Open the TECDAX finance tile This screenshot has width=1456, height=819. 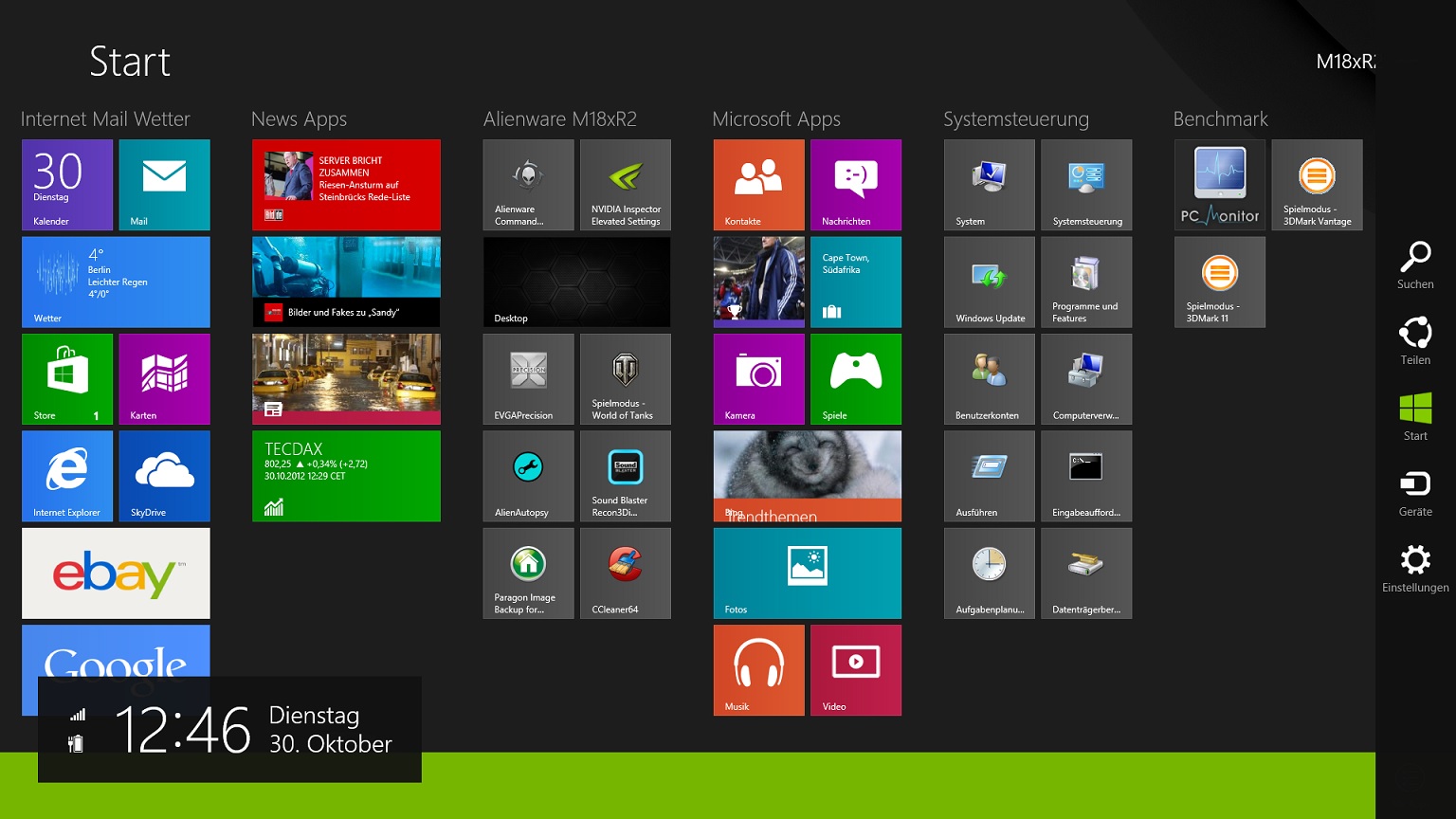coord(346,476)
